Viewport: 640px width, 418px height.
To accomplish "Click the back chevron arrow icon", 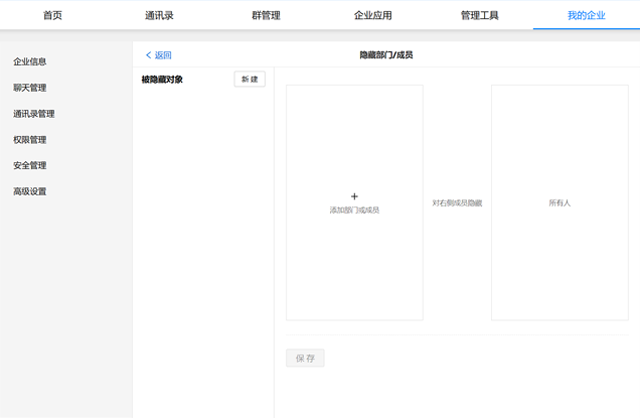I will click(149, 55).
